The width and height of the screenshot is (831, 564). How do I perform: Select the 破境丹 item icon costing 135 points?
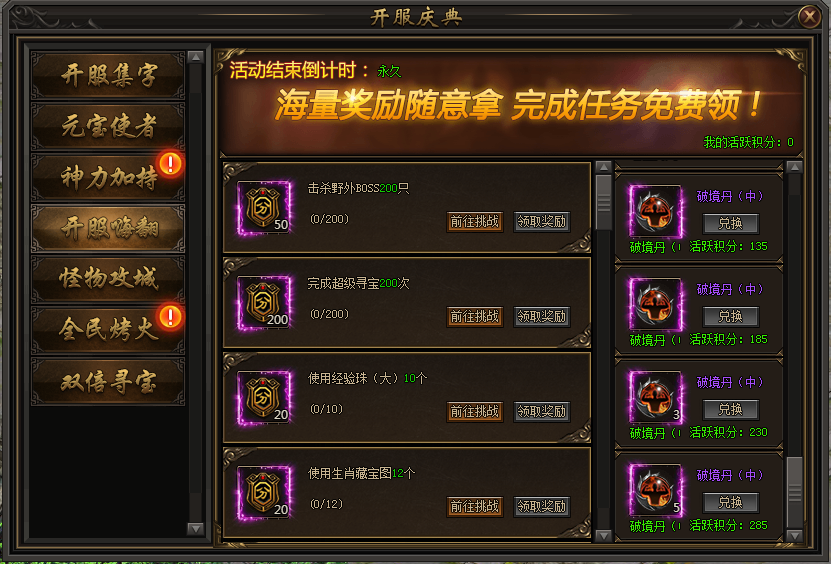click(x=656, y=211)
